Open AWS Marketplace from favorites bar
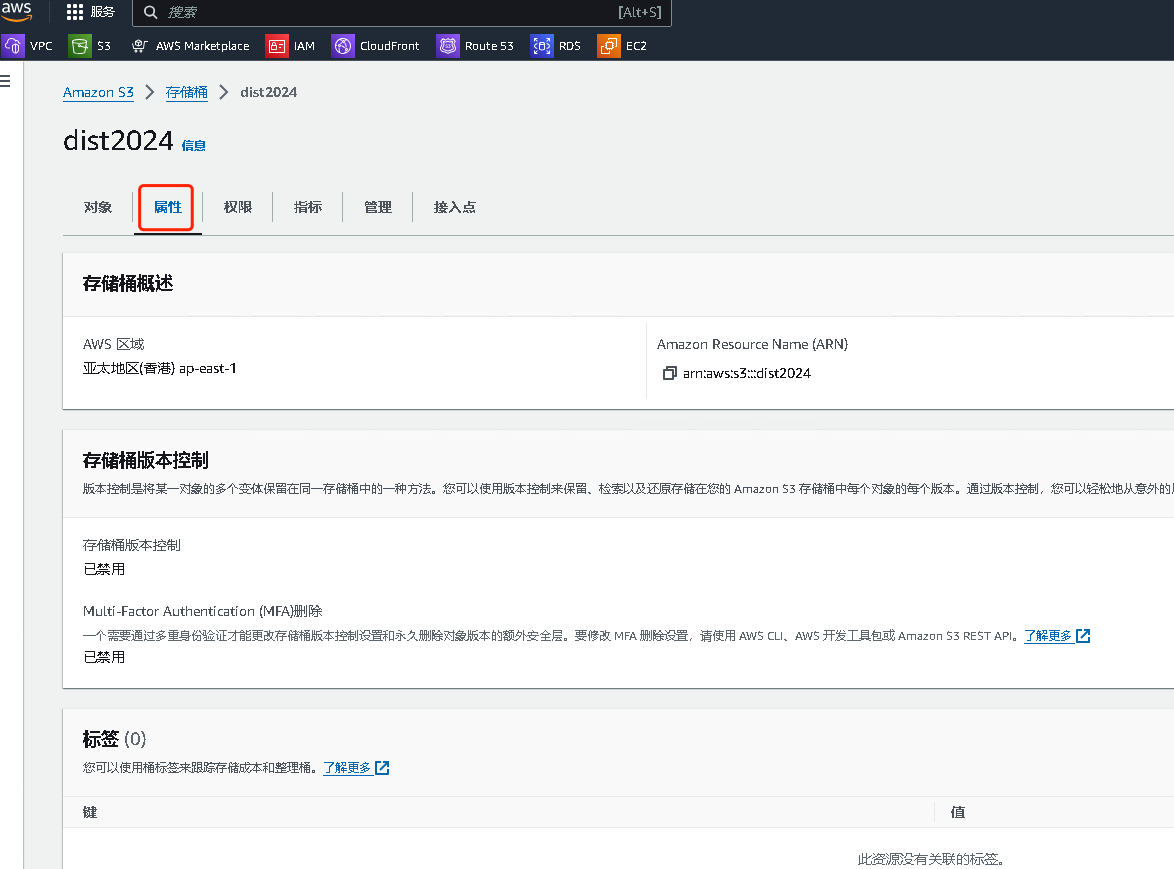 (202, 46)
